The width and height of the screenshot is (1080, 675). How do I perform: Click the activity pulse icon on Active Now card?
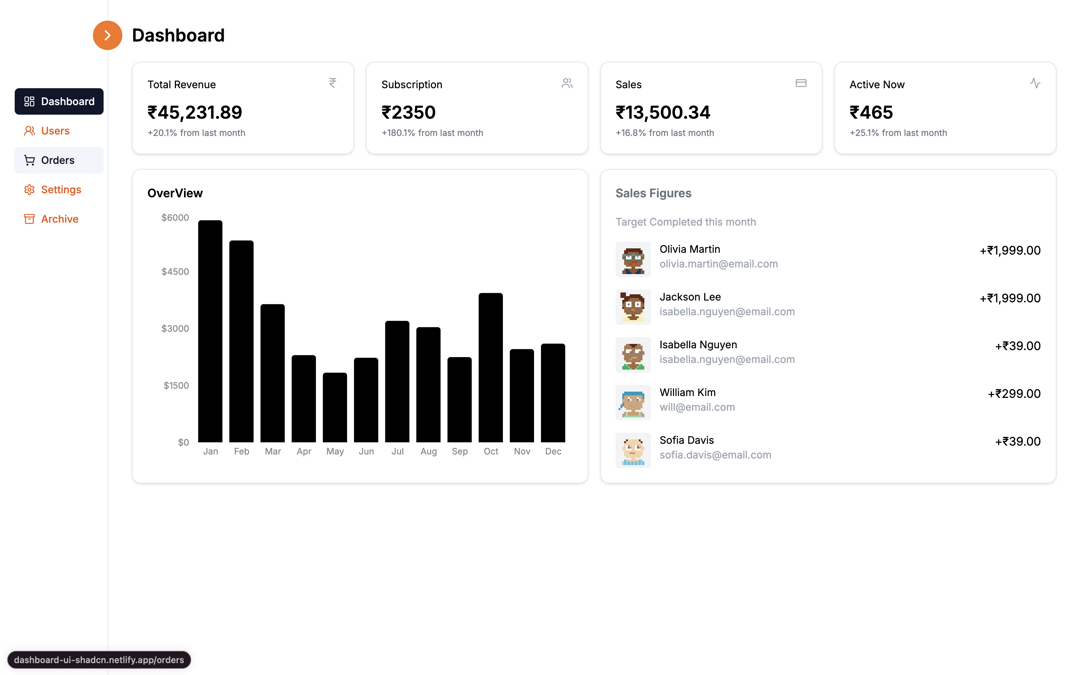click(x=1035, y=83)
